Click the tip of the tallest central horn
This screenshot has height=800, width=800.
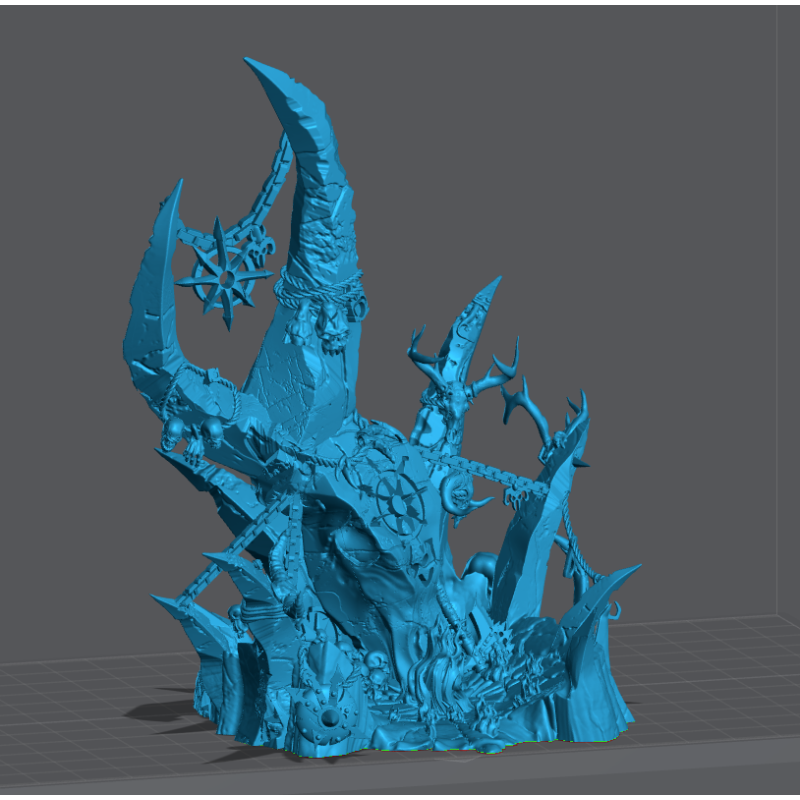[x=251, y=64]
